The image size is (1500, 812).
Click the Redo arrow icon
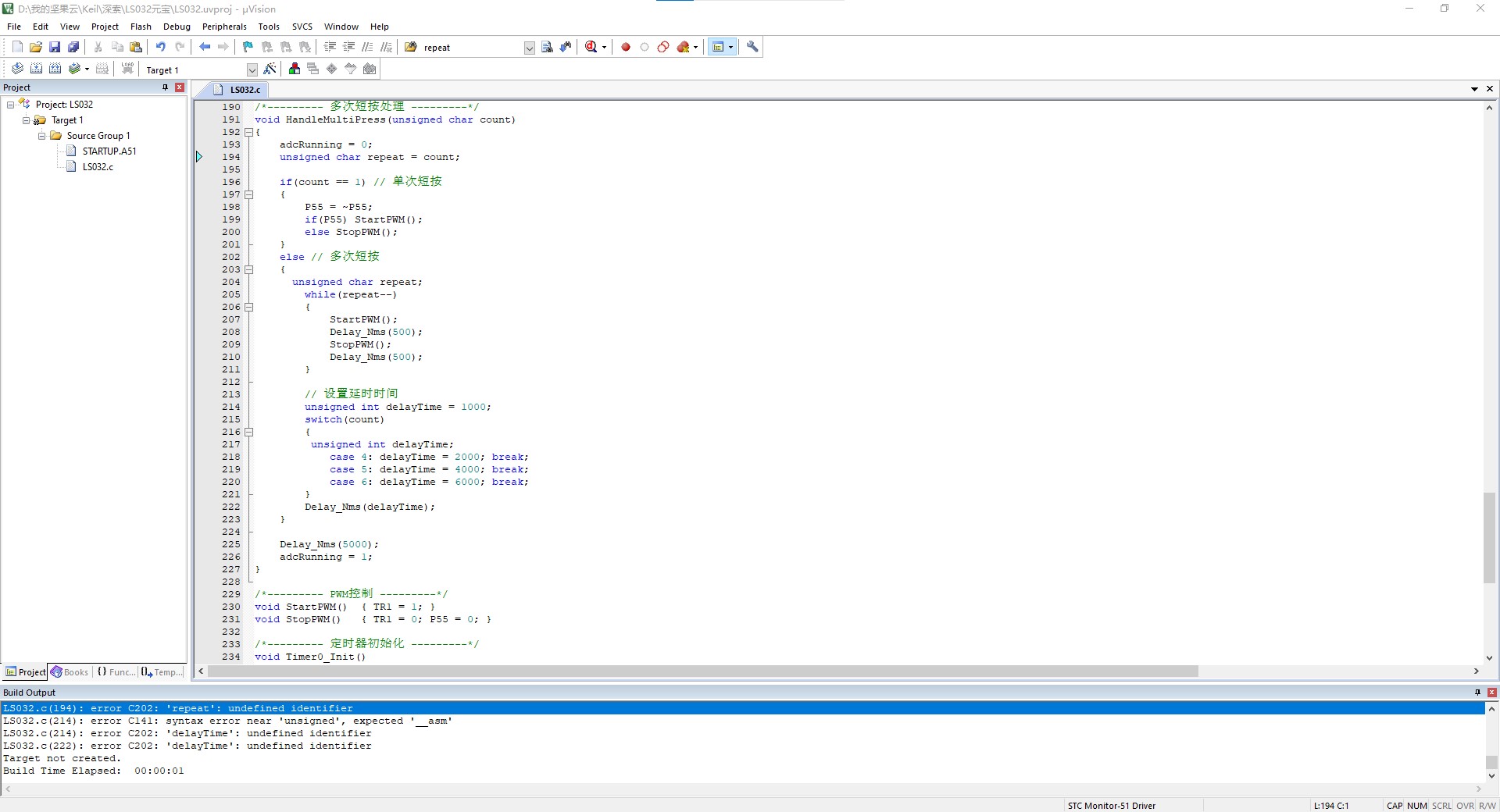click(x=180, y=47)
